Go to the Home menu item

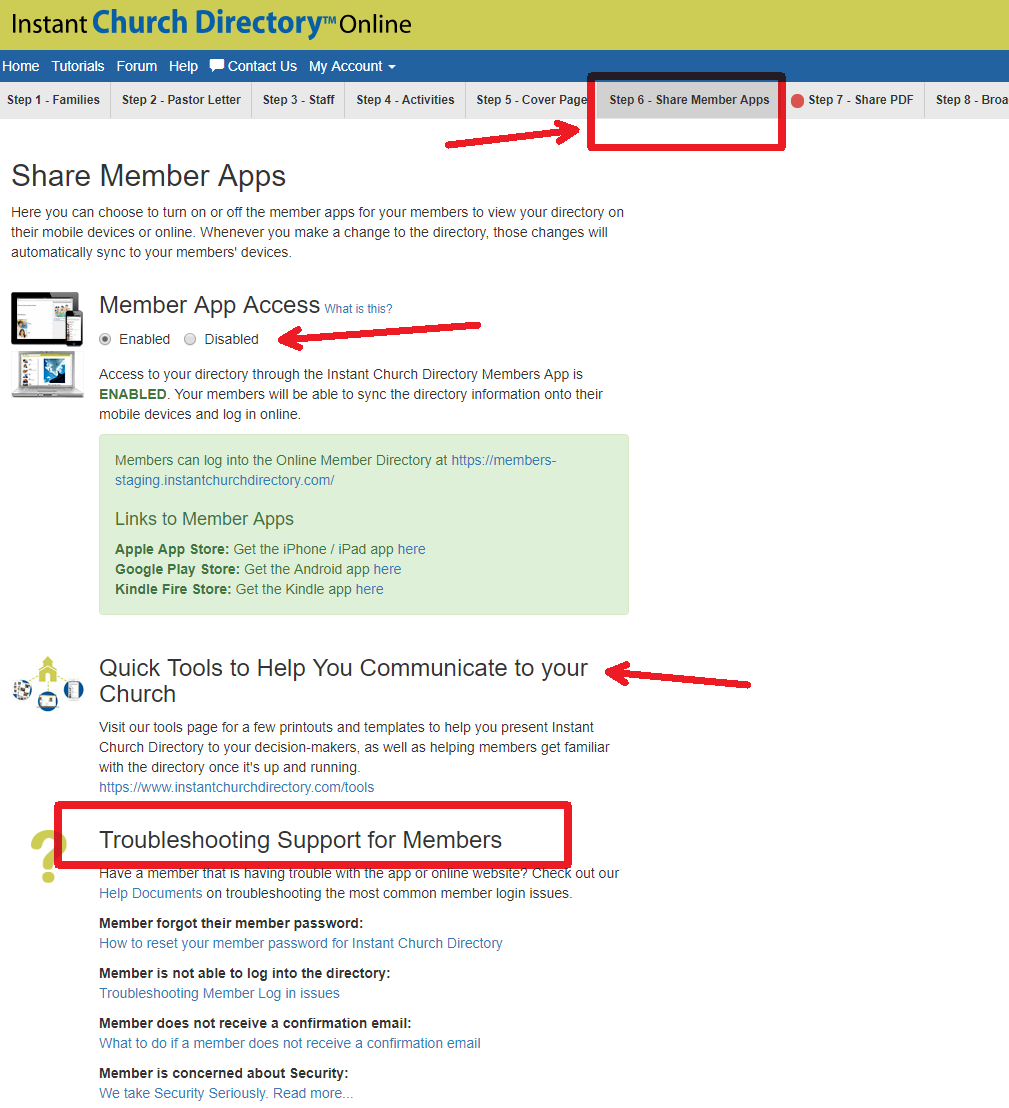(x=20, y=66)
